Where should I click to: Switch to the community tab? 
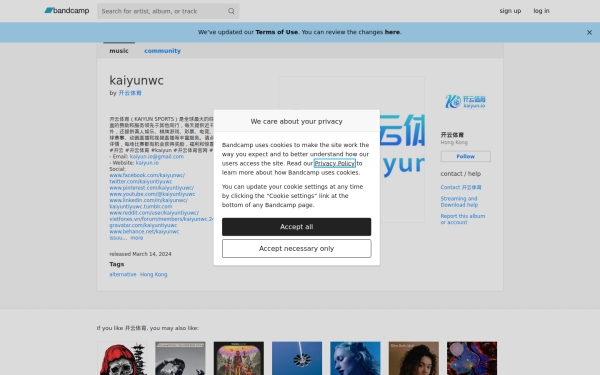(162, 51)
